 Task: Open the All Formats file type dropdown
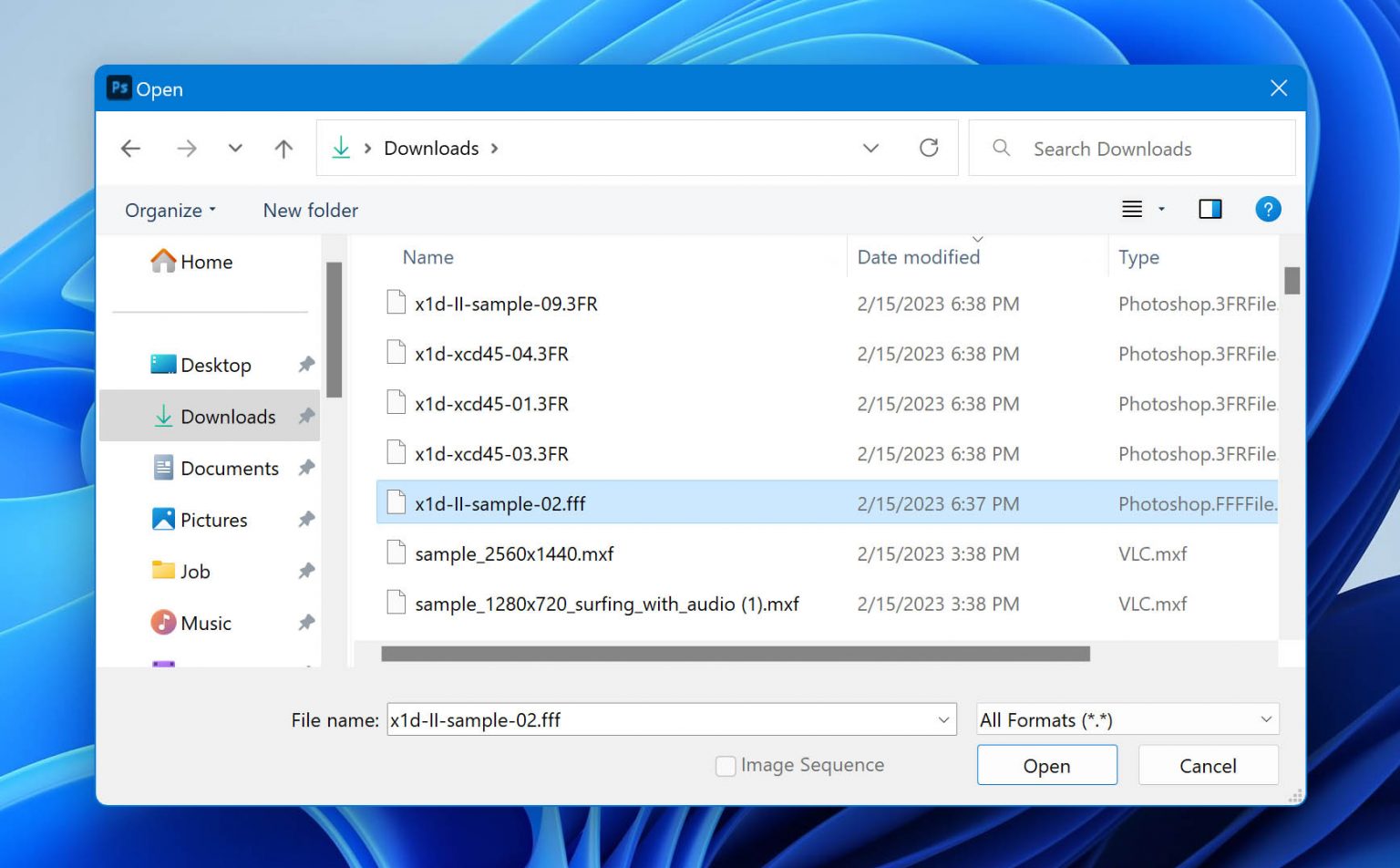(x=1127, y=719)
